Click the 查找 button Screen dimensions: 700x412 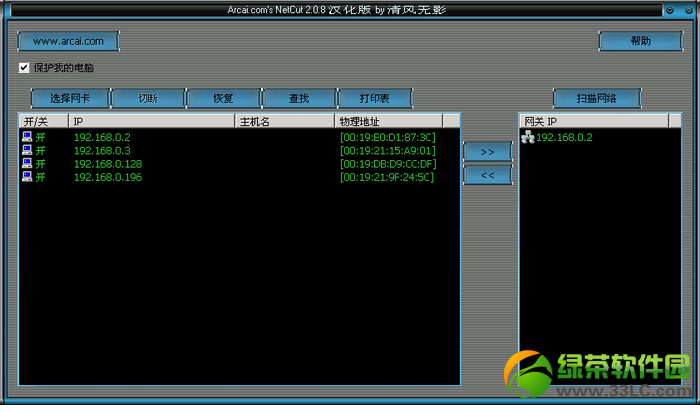(299, 98)
